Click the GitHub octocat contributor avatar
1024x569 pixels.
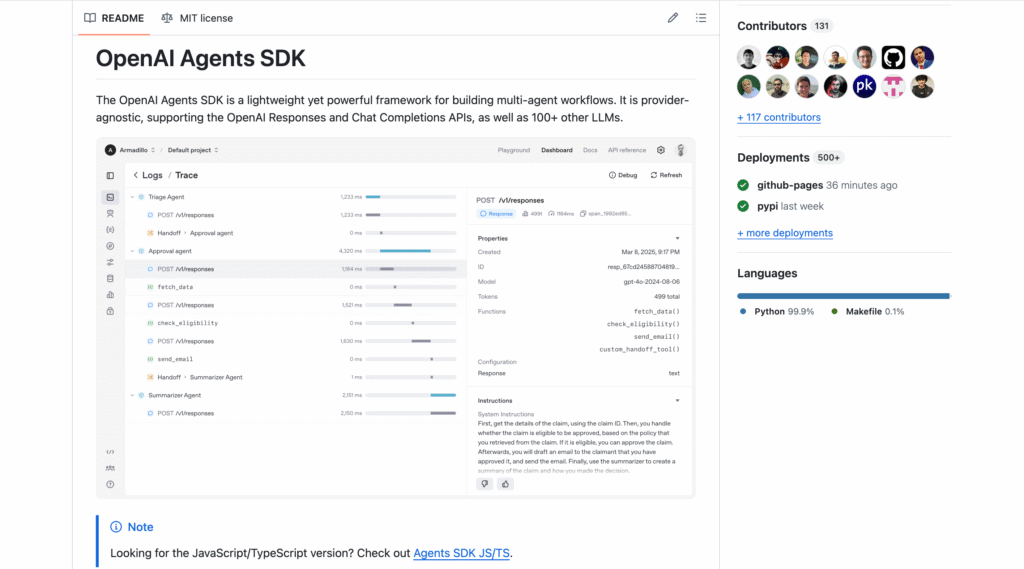point(893,57)
